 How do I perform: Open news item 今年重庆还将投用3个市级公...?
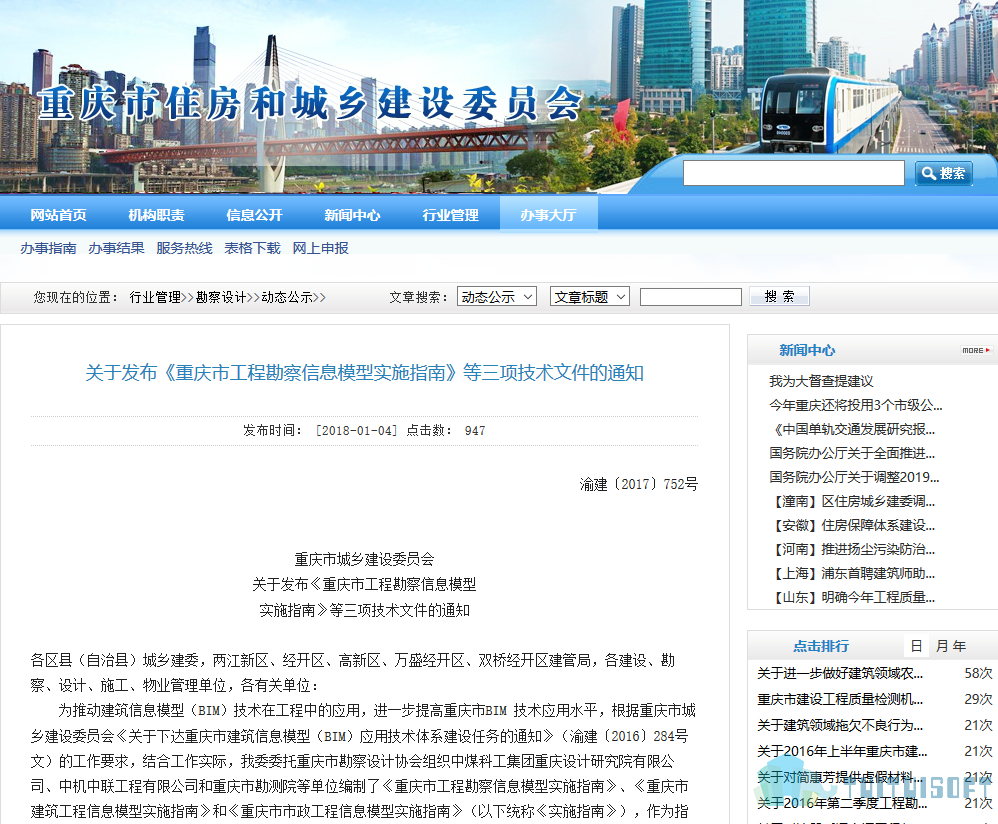[855, 405]
